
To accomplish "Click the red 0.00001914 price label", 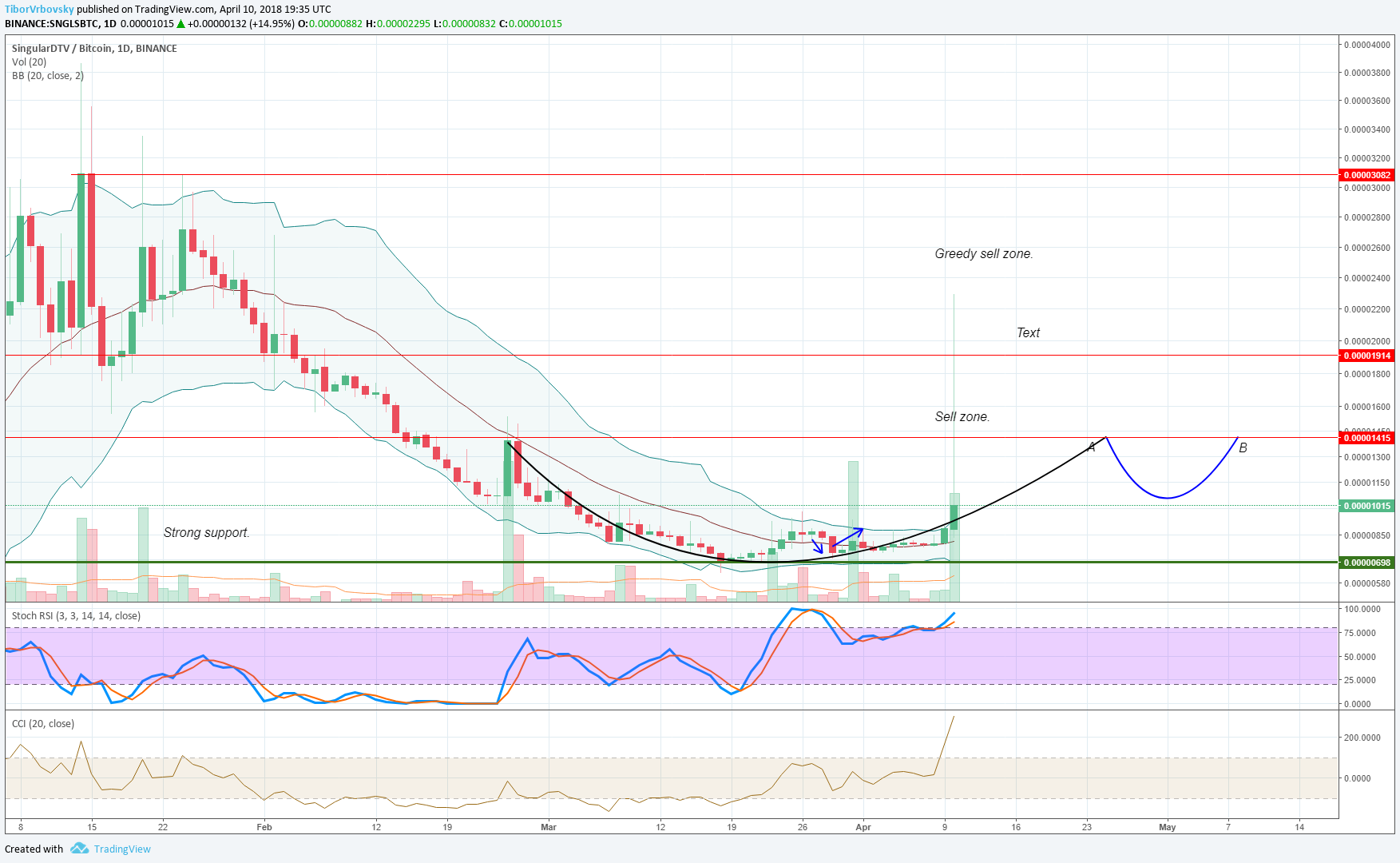I will coord(1366,356).
